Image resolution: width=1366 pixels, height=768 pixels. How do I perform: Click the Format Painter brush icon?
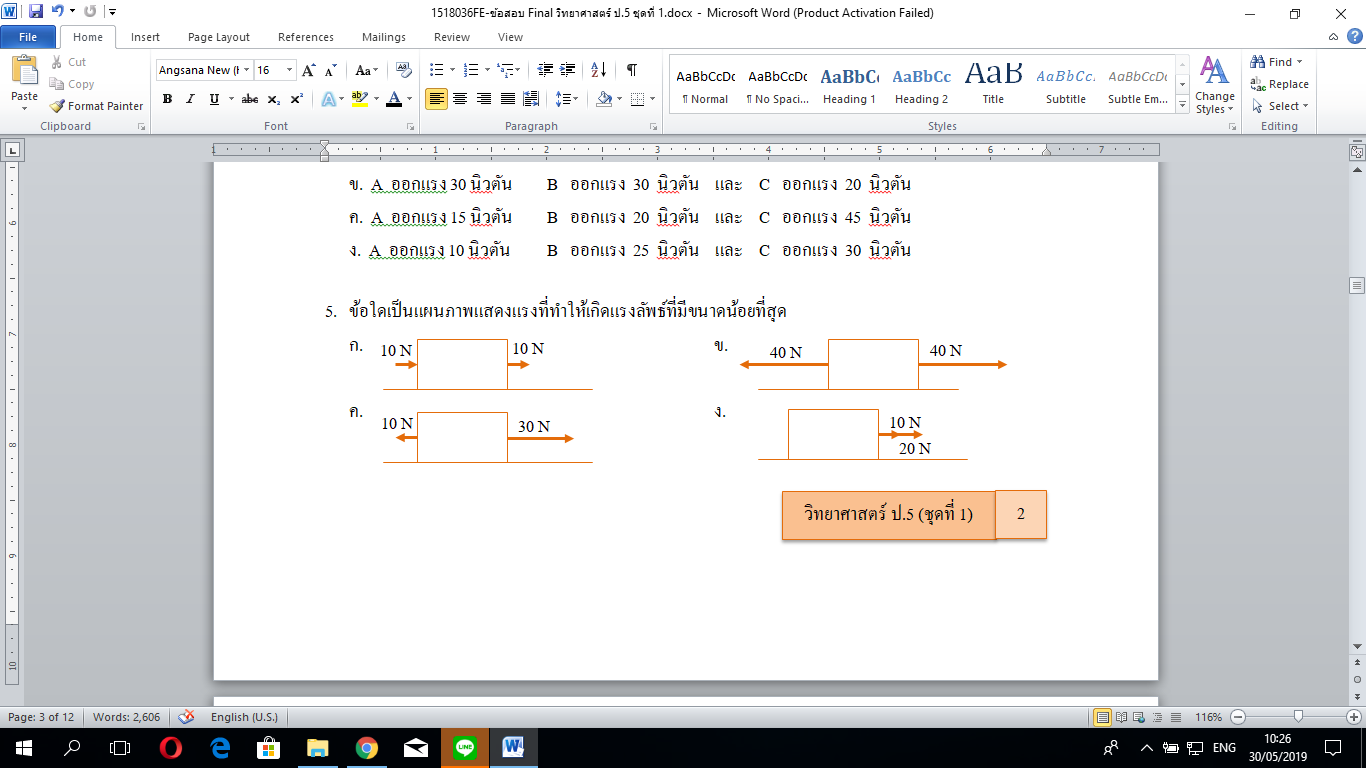tap(57, 106)
